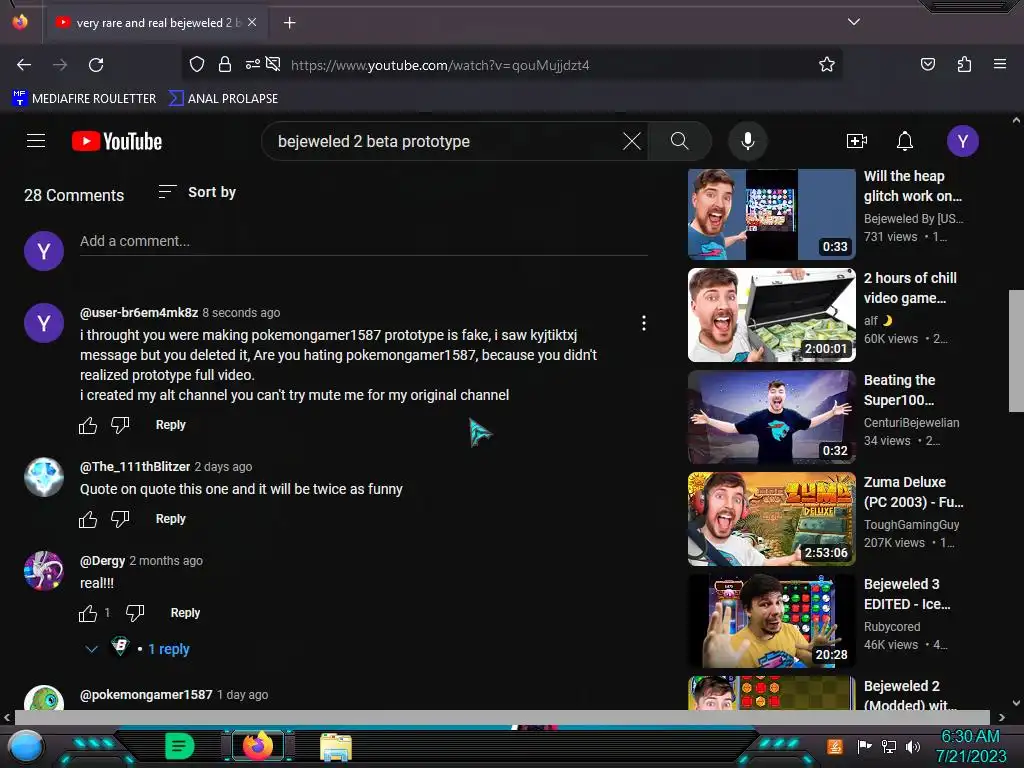Like the Dergy comment
The width and height of the screenshot is (1024, 768).
coord(88,614)
